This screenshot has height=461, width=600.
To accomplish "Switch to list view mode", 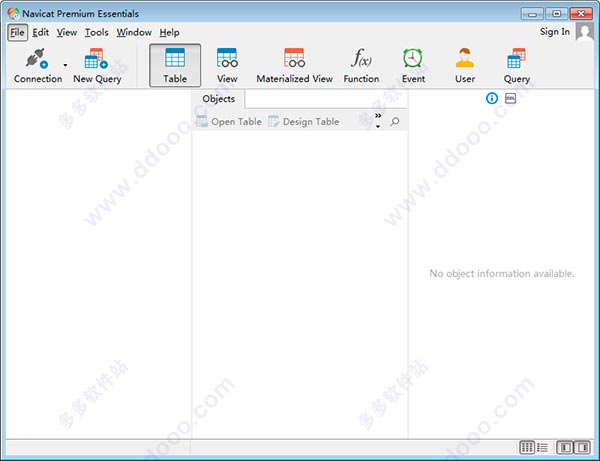I will coord(542,447).
